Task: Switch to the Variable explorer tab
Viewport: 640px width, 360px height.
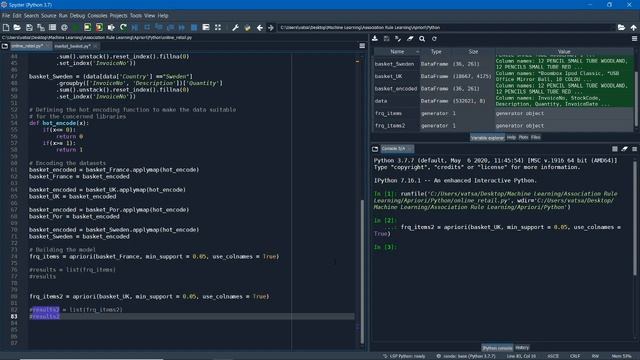Action: 487,138
